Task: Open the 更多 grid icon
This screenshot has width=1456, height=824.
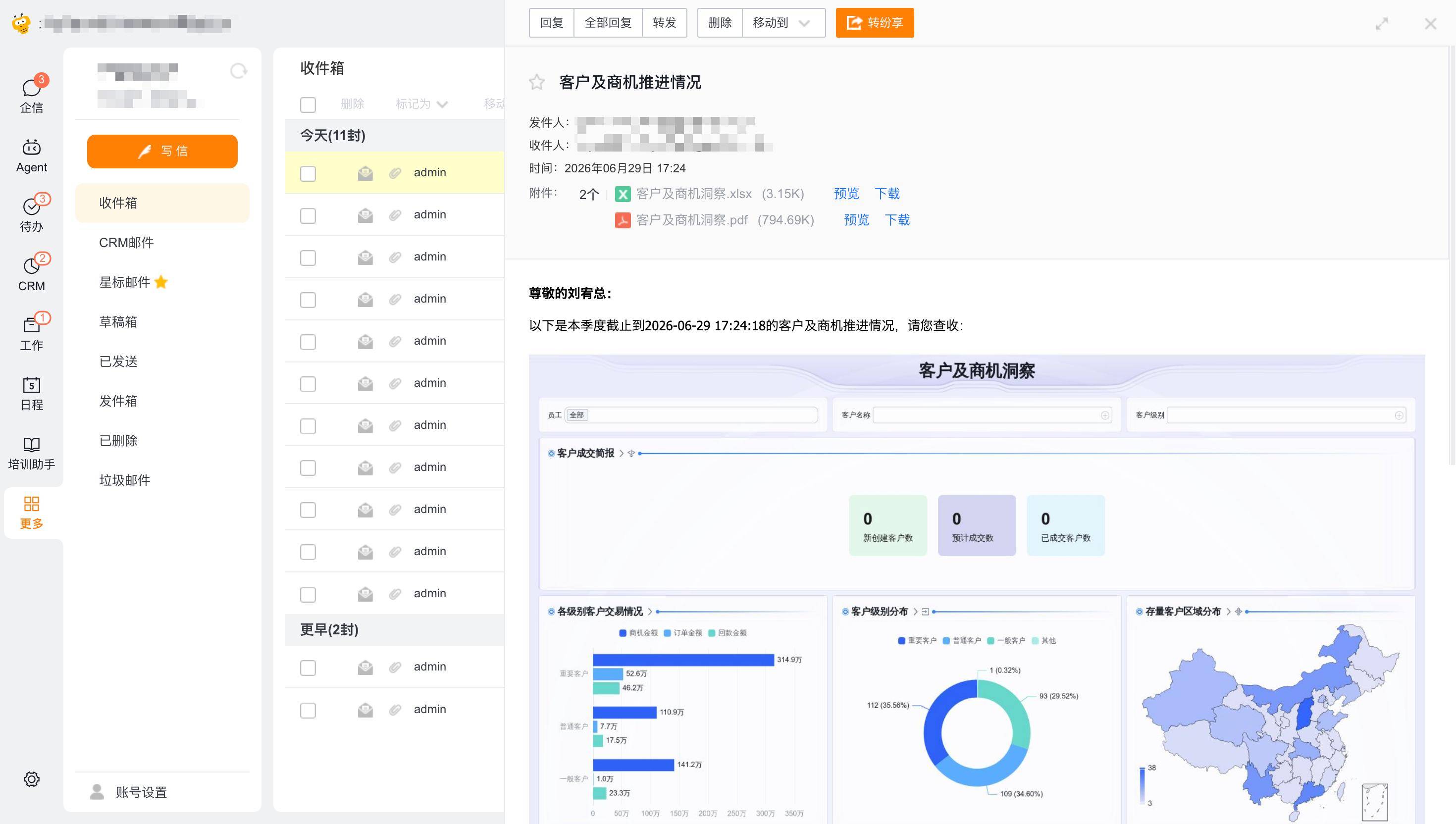Action: tap(31, 504)
